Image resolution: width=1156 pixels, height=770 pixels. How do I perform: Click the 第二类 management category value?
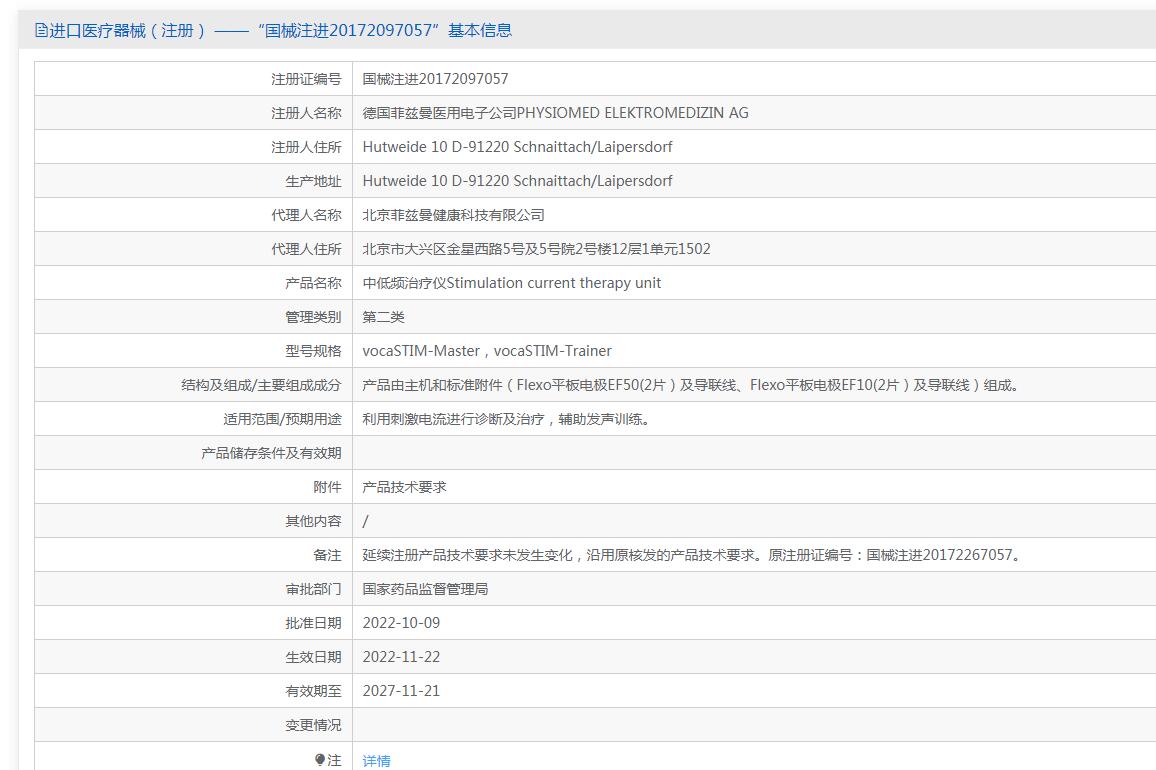[x=383, y=317]
